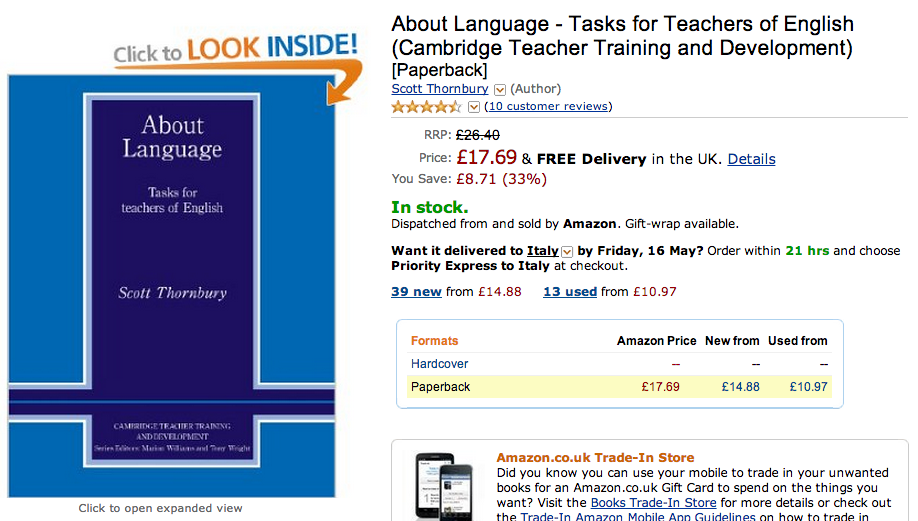Expand the Italy delivery destination dropdown arrow
This screenshot has height=521, width=918.
[567, 252]
